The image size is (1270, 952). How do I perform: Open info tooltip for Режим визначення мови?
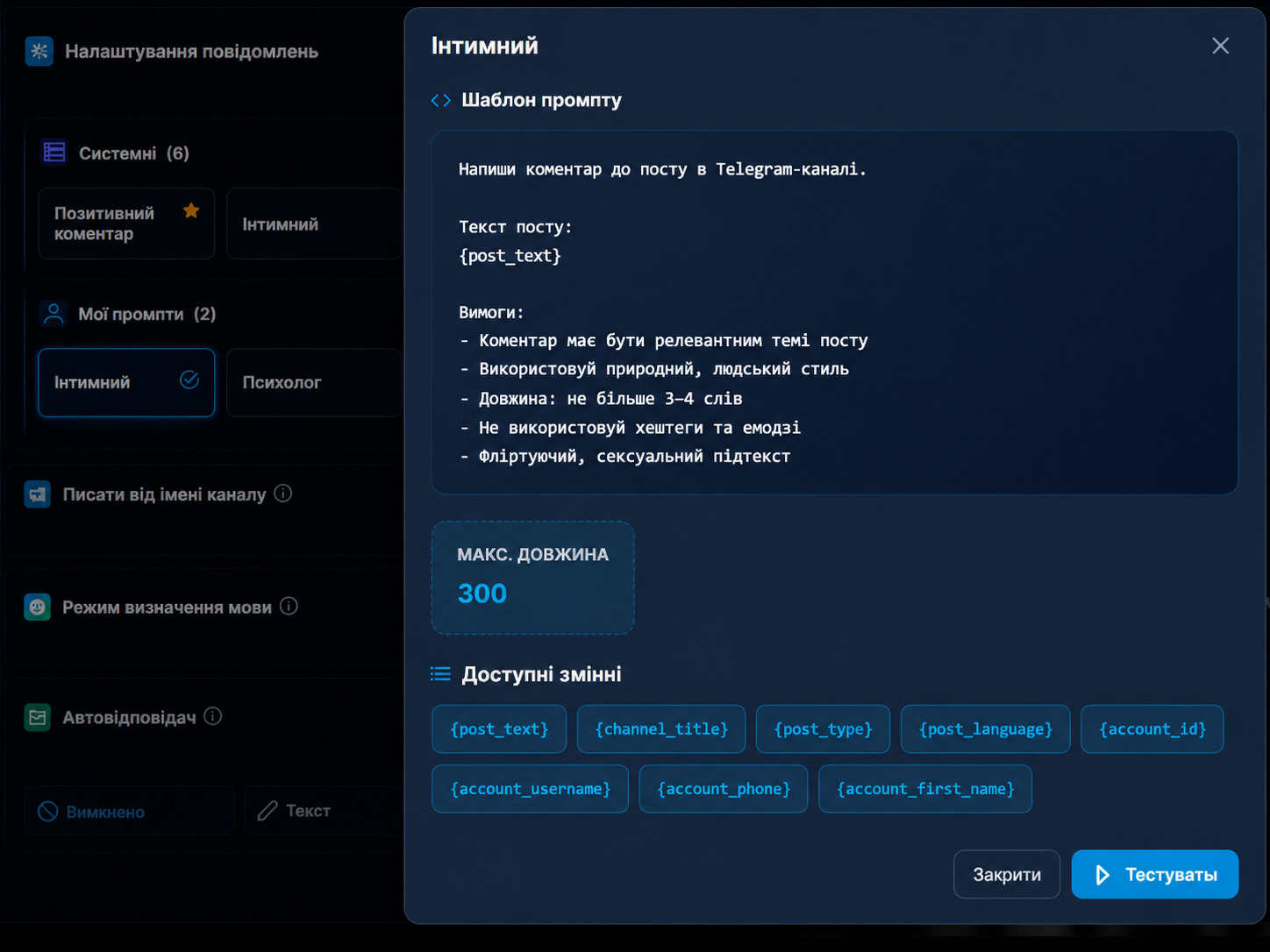pyautogui.click(x=289, y=606)
